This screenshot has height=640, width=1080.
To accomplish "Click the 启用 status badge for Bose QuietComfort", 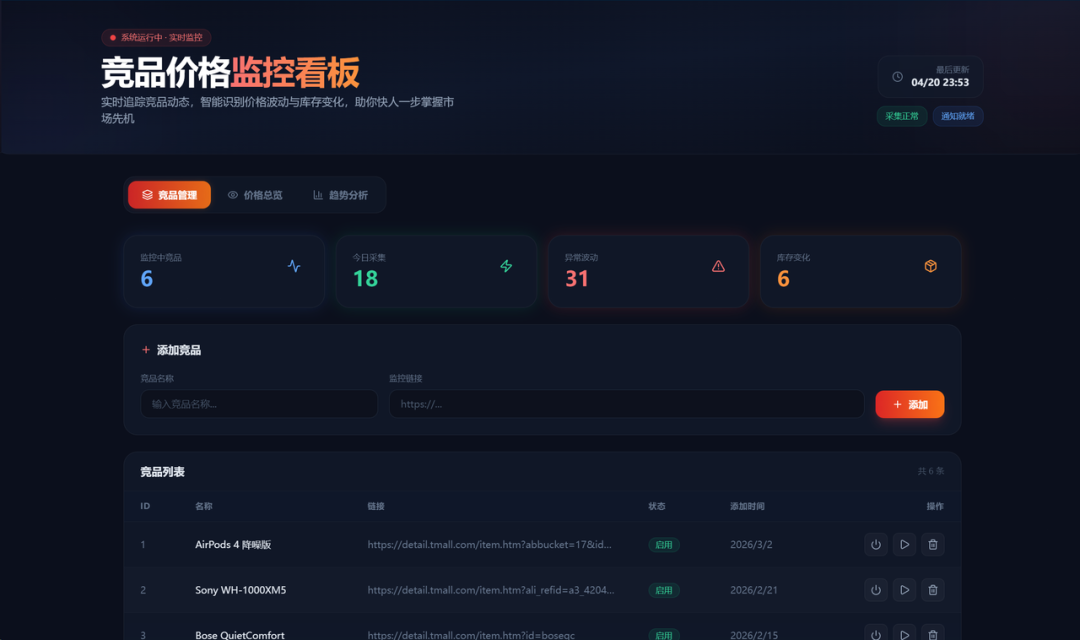I will [663, 635].
